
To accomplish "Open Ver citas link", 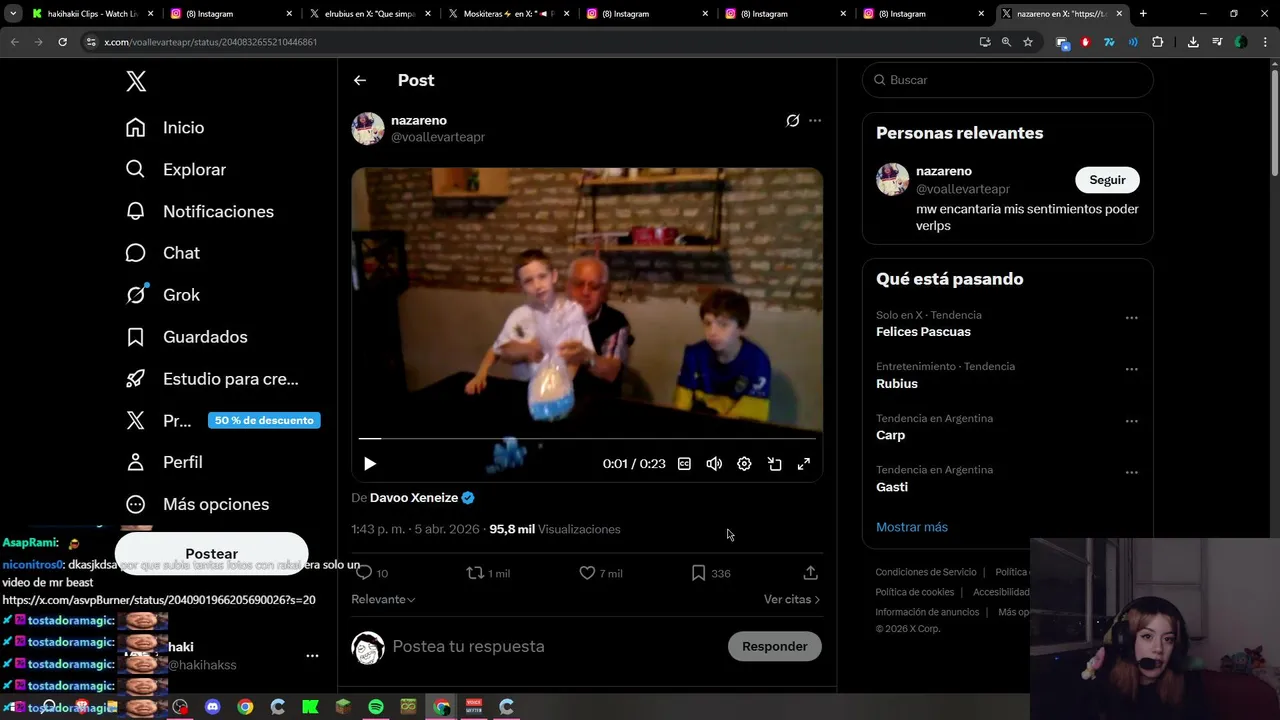I will (792, 599).
